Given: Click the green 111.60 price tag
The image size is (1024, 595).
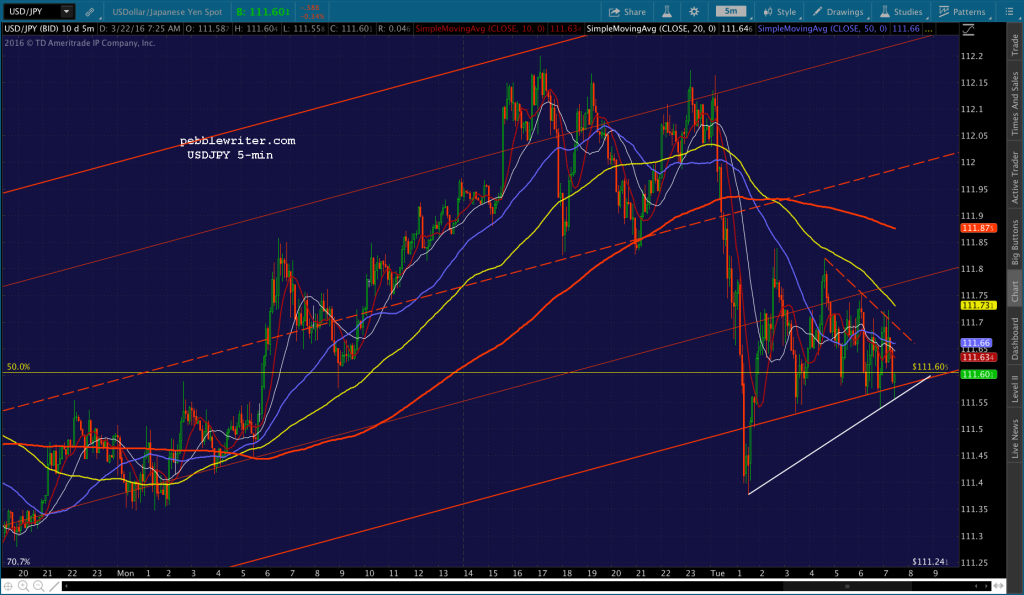Looking at the screenshot, I should coord(978,374).
